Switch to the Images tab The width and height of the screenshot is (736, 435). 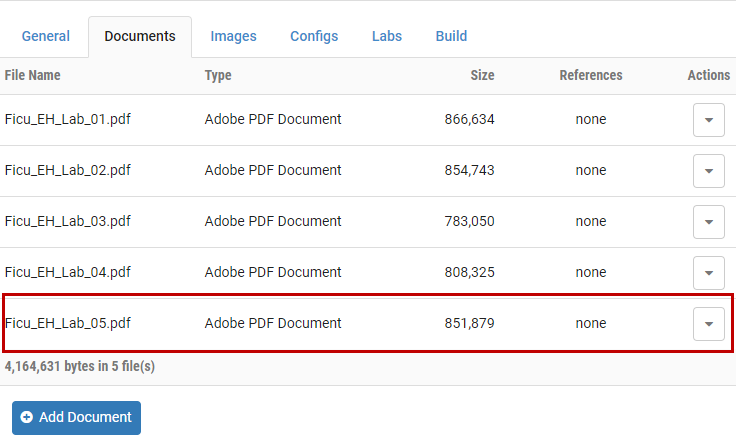click(x=233, y=36)
